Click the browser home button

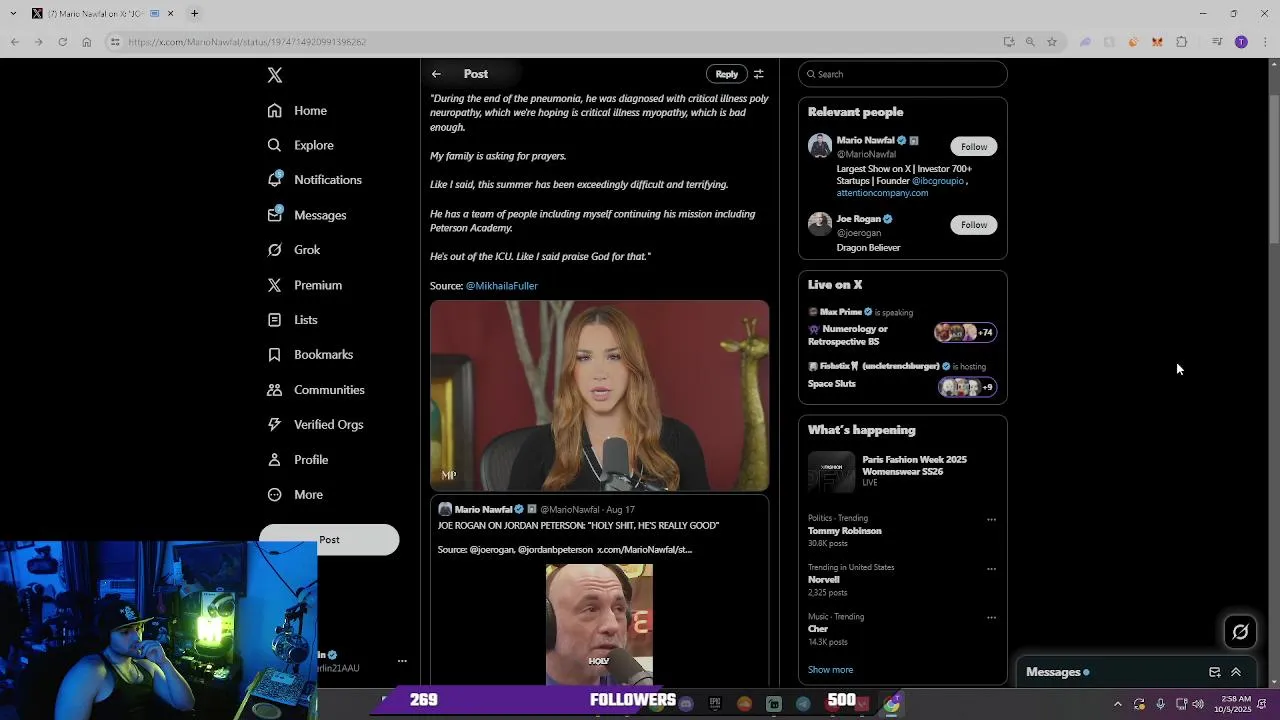click(x=86, y=42)
